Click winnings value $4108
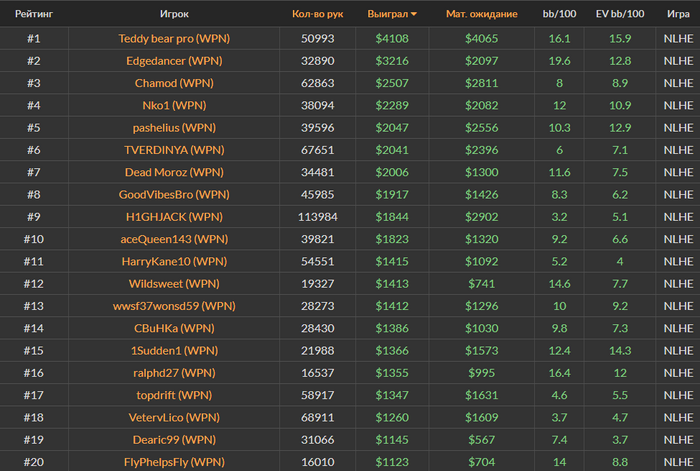This screenshot has width=700, height=471. point(392,38)
